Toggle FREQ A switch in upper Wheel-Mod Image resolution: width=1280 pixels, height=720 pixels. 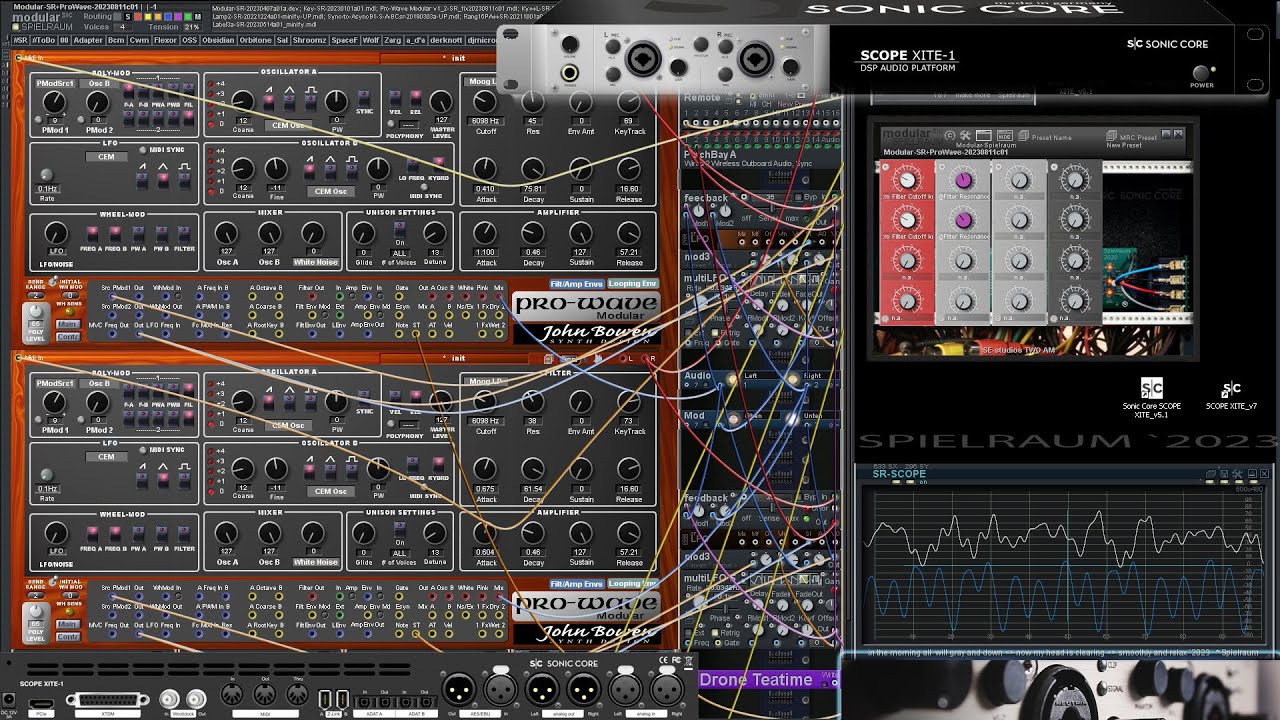[93, 236]
